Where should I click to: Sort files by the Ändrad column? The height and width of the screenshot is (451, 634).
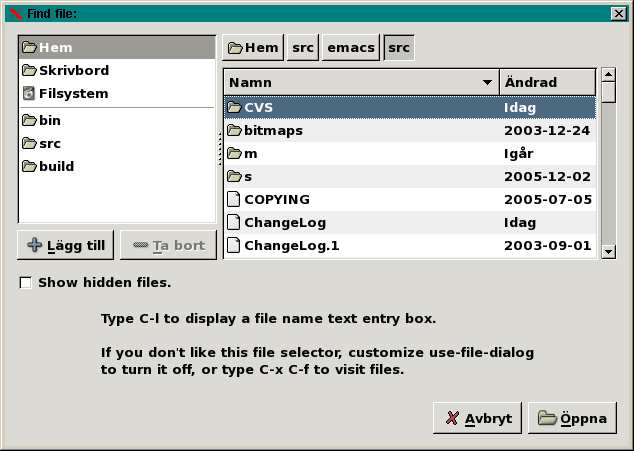[x=547, y=83]
